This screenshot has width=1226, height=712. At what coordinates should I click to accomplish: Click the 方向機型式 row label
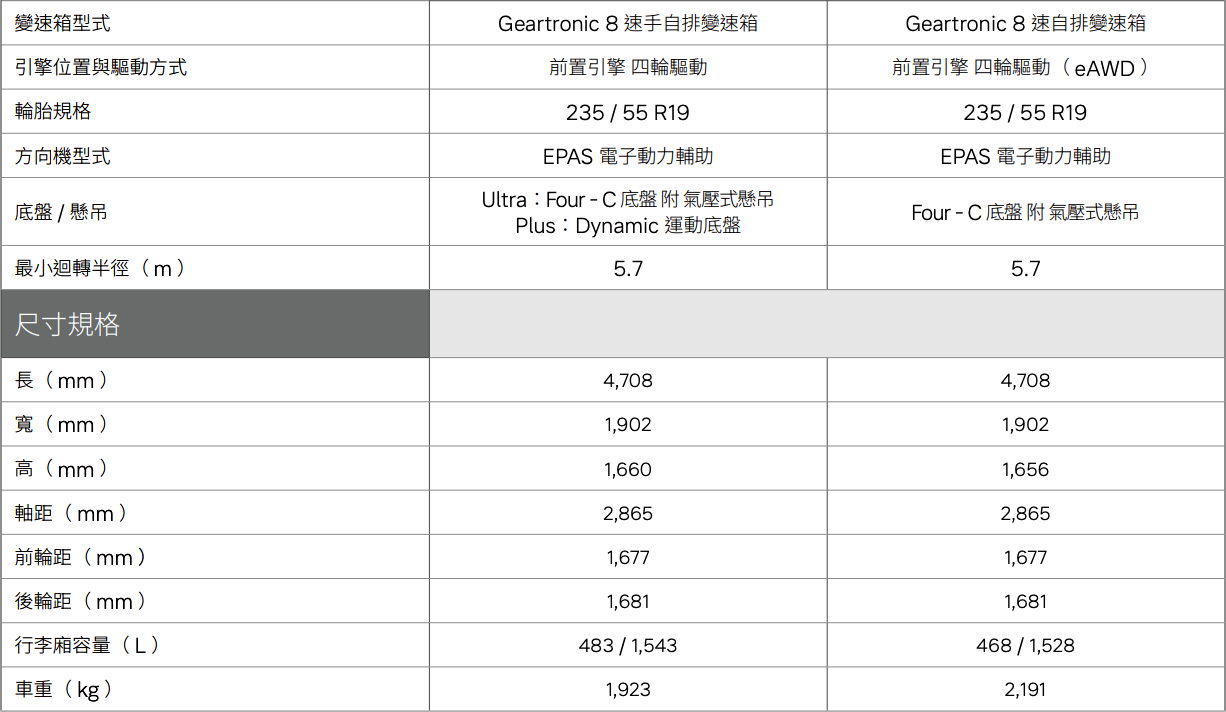pyautogui.click(x=63, y=156)
